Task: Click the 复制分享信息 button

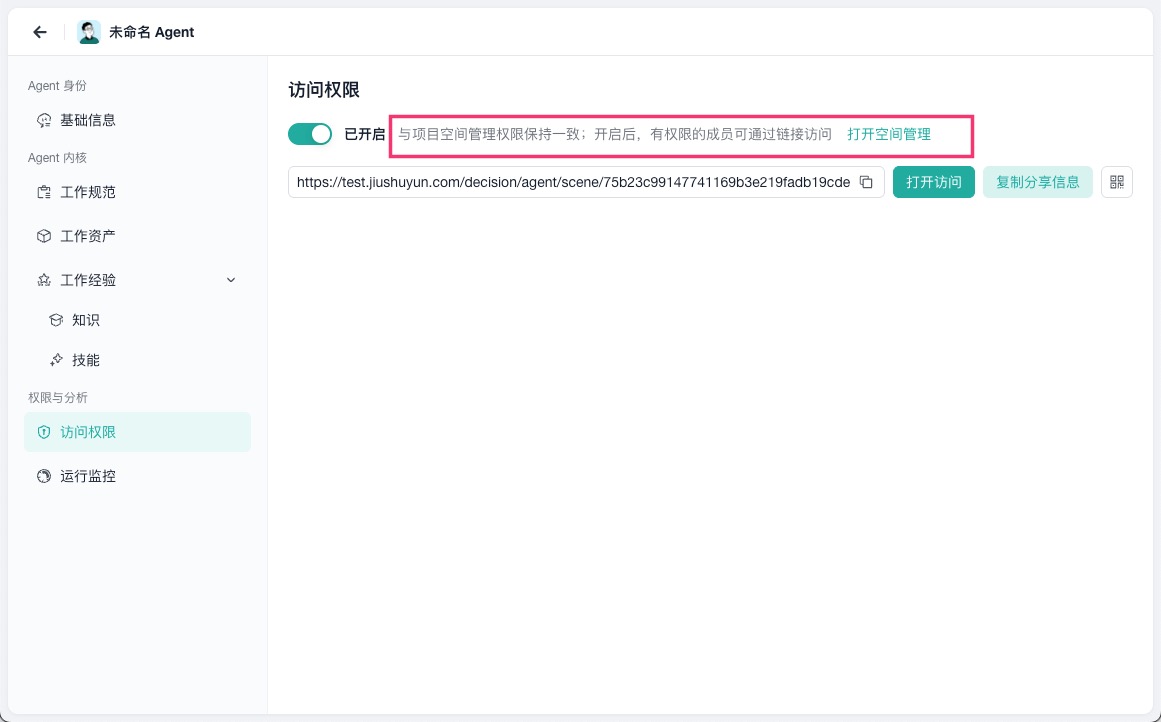Action: [x=1037, y=182]
